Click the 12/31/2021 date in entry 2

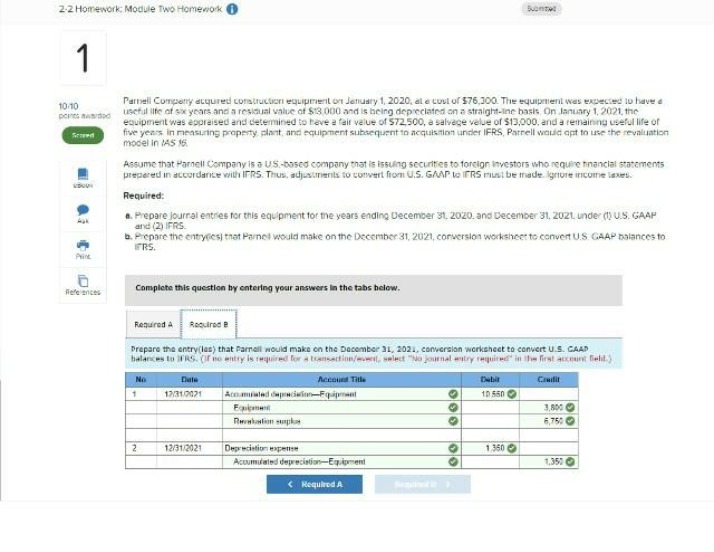coord(183,448)
